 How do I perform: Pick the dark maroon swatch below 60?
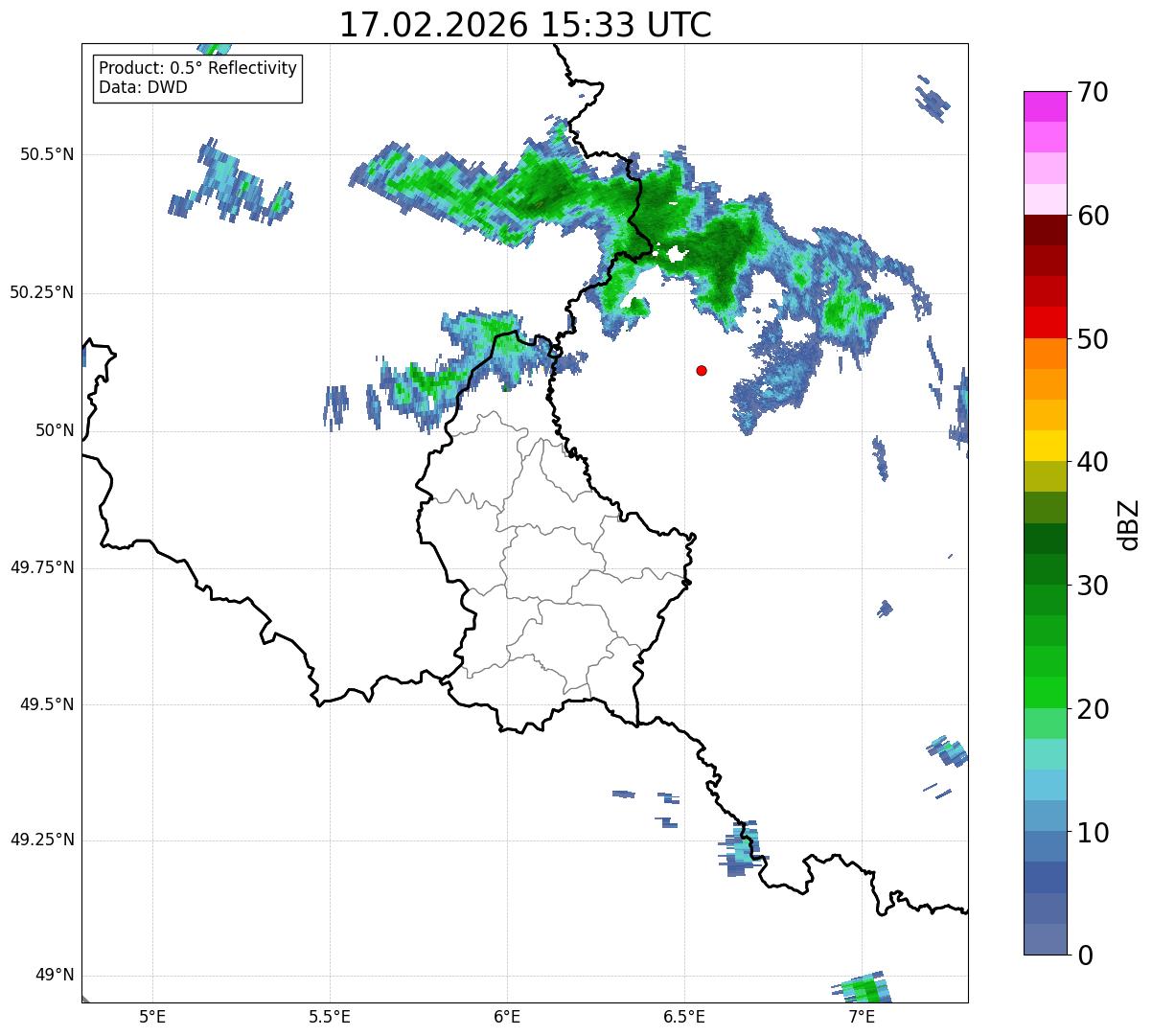pyautogui.click(x=1045, y=230)
